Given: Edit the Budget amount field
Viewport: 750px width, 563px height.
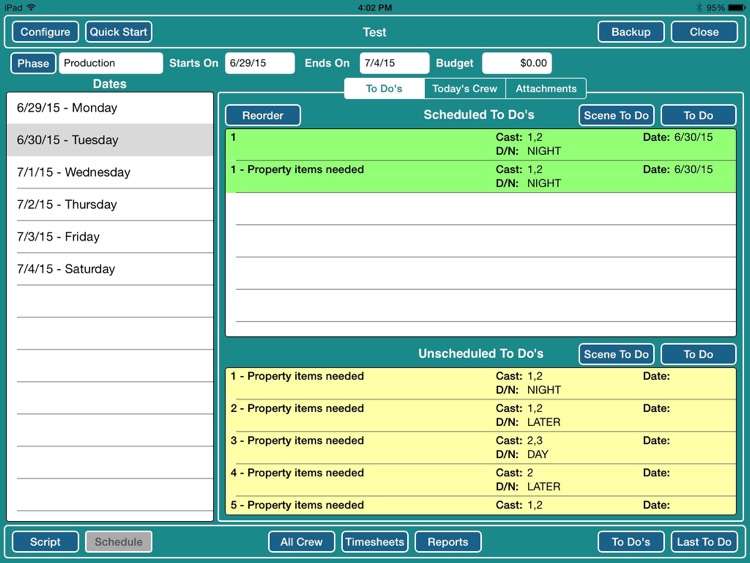Looking at the screenshot, I should [517, 63].
